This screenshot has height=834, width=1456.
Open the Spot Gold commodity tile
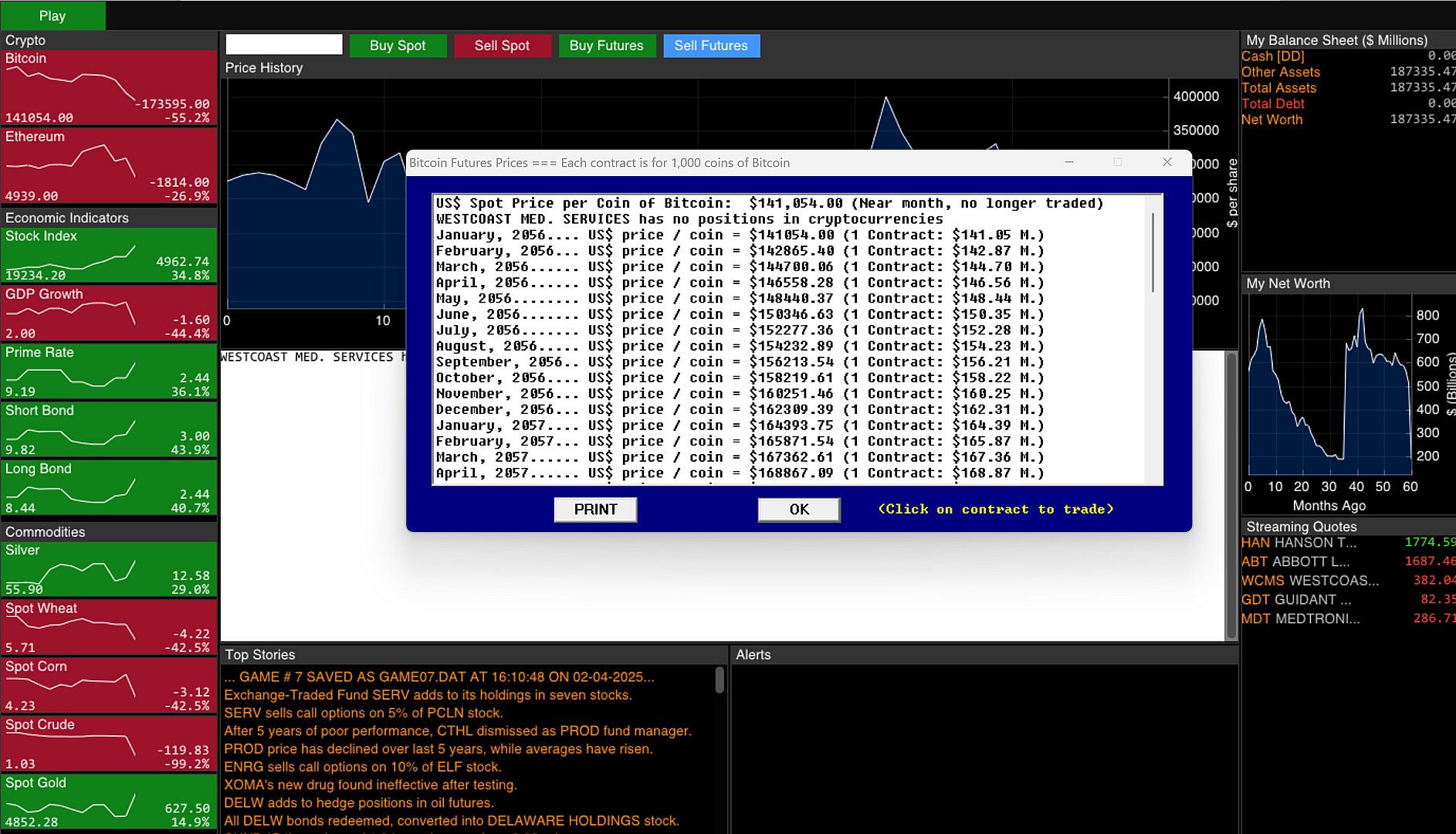coord(109,802)
